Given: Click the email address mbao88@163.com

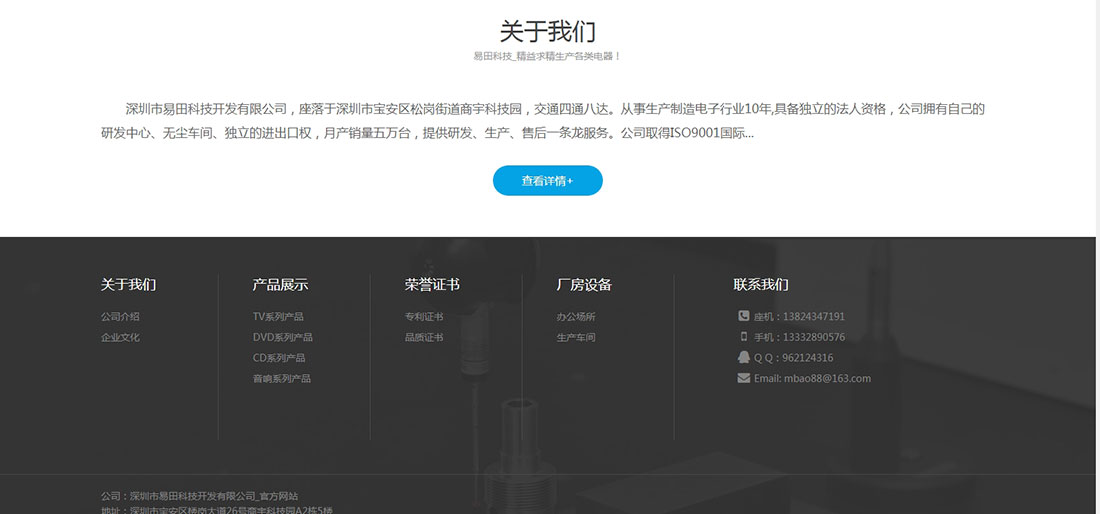Looking at the screenshot, I should point(826,379).
